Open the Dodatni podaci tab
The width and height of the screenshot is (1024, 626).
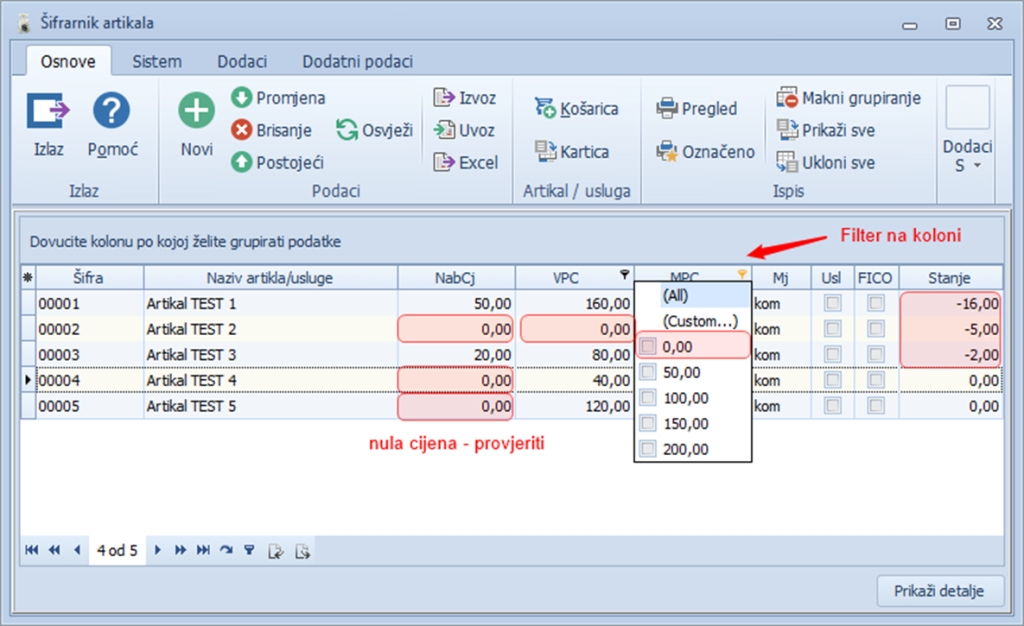(357, 62)
